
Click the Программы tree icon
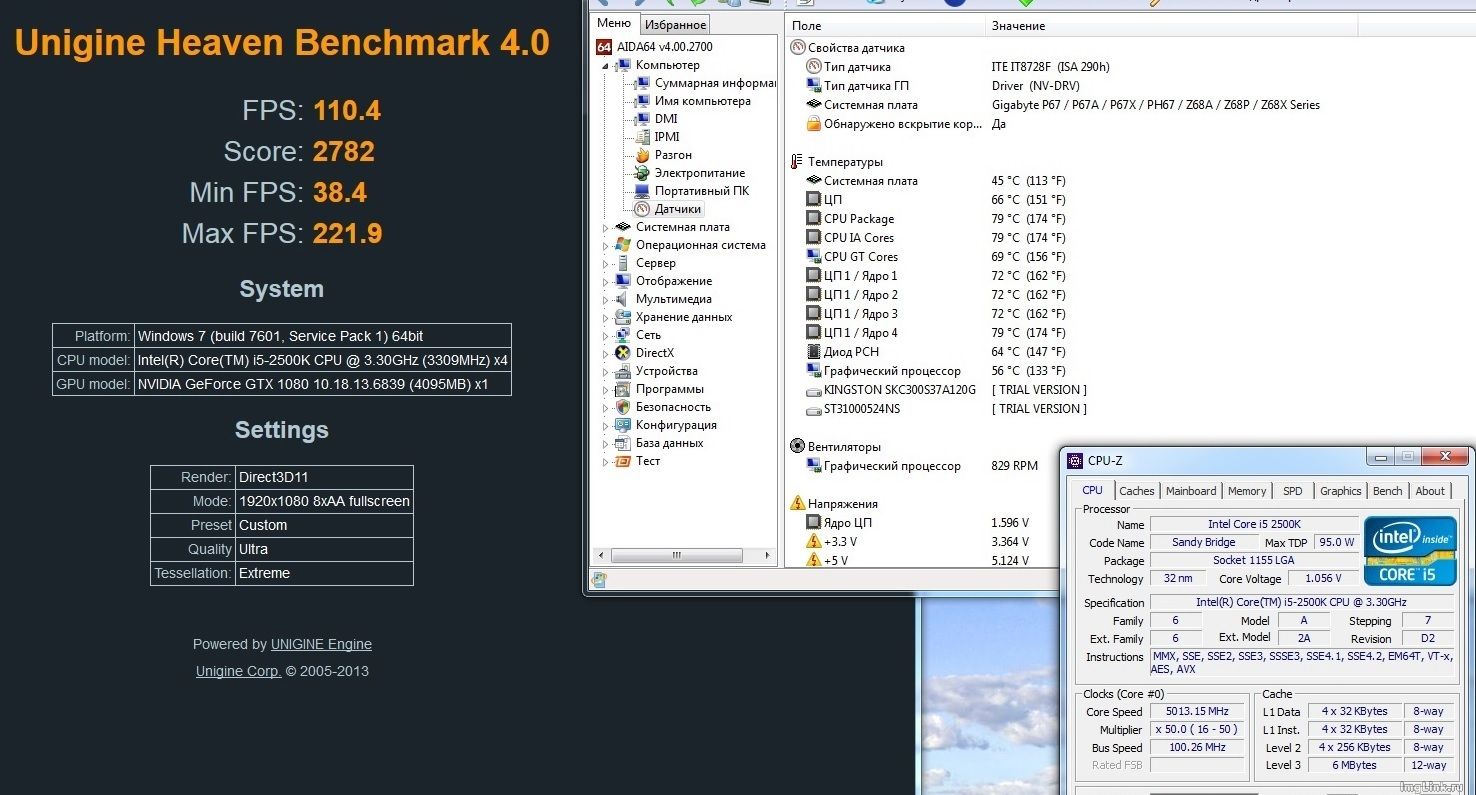tap(624, 389)
